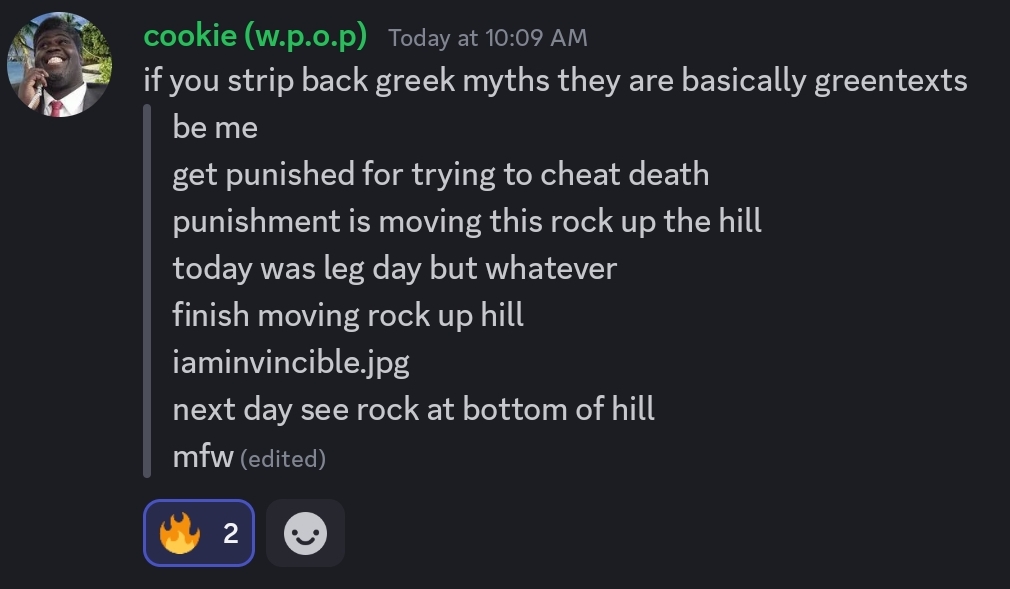Click 'next day see rock at bottom of hill'
Image resolution: width=1010 pixels, height=589 pixels.
click(413, 409)
